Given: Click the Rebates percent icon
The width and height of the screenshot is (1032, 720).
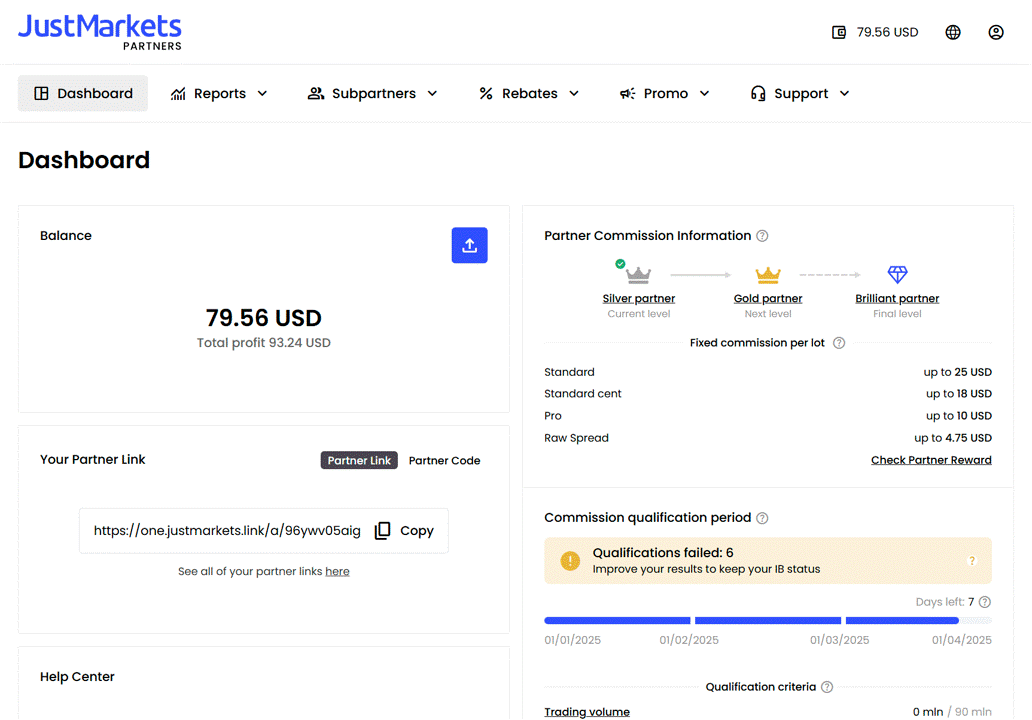Looking at the screenshot, I should (x=486, y=93).
